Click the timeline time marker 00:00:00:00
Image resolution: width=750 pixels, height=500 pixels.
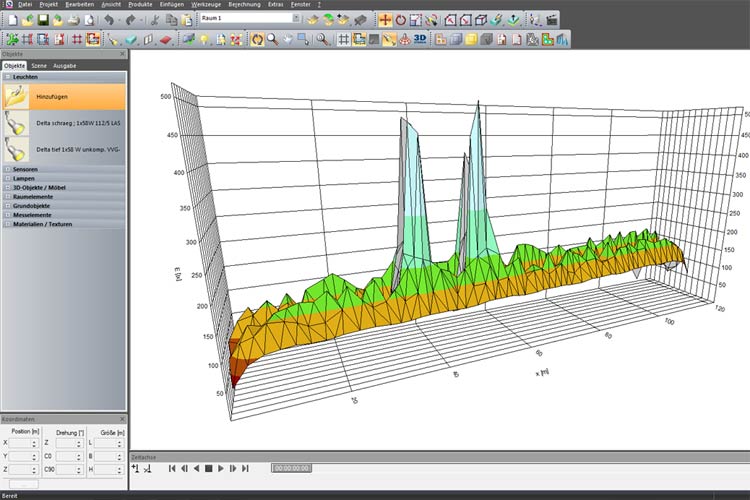(x=292, y=468)
